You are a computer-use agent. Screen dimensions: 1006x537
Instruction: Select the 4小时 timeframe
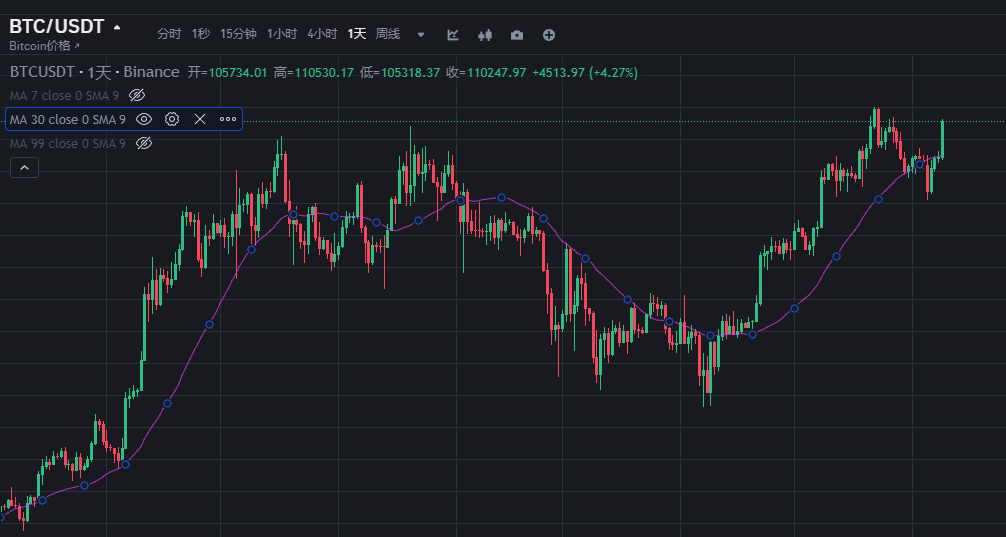pyautogui.click(x=322, y=34)
